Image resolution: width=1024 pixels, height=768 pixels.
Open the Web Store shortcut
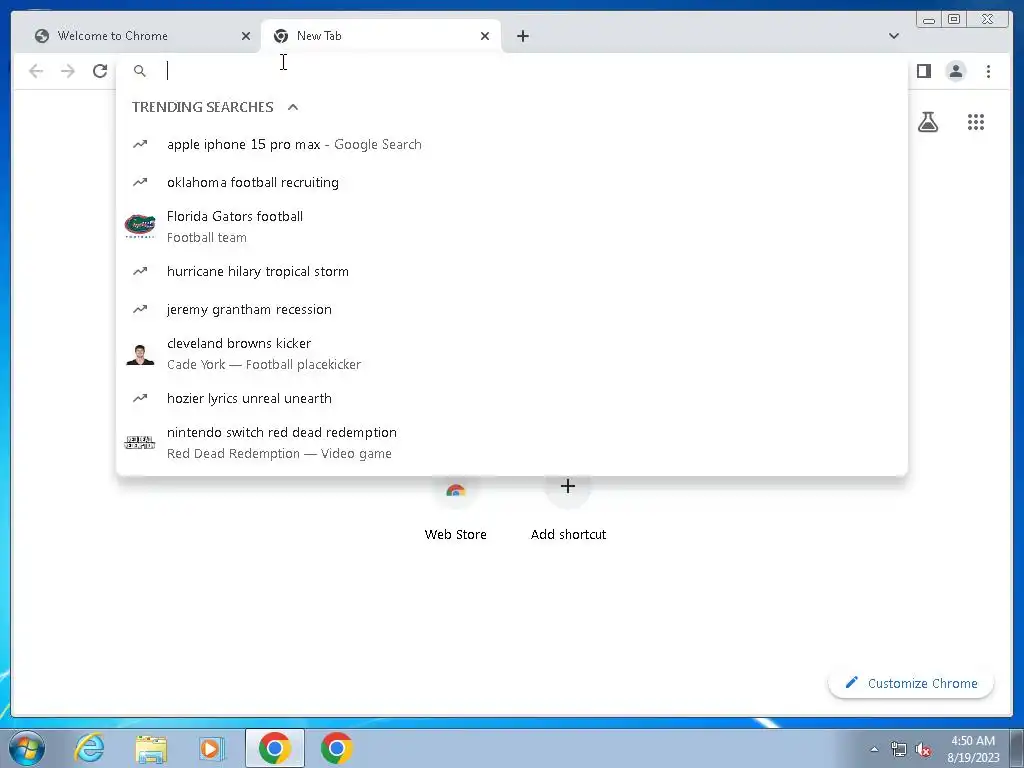click(455, 509)
